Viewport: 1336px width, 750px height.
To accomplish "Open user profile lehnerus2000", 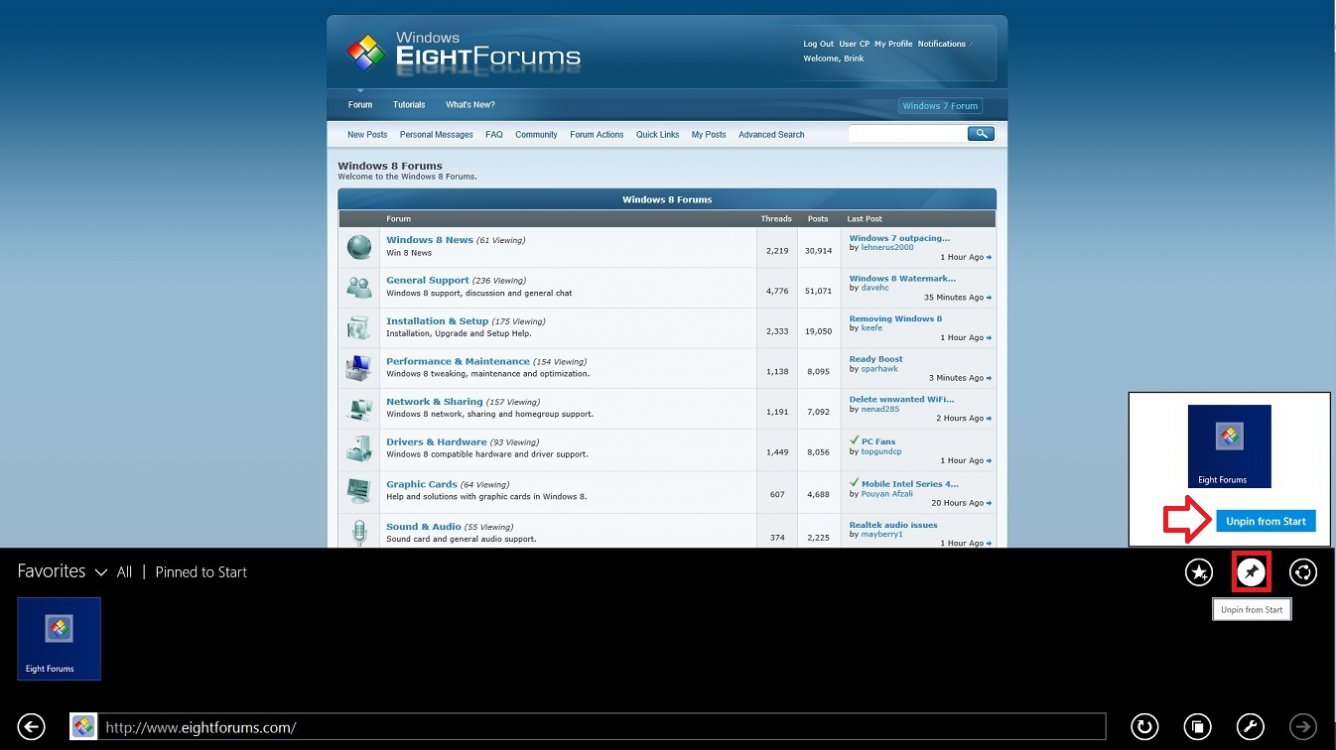I will [887, 247].
